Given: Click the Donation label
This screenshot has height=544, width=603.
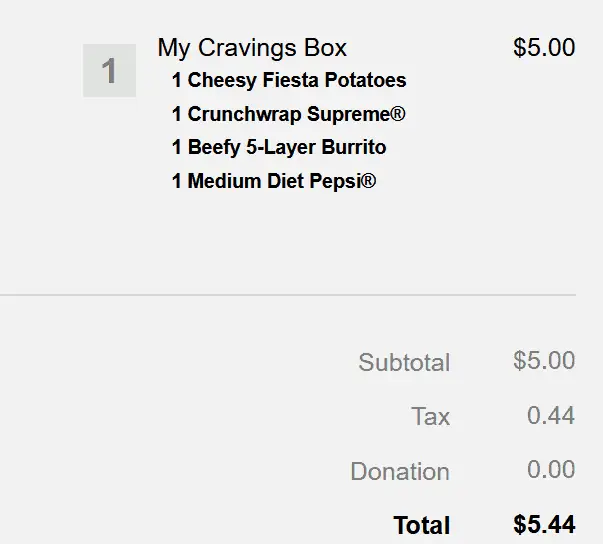Looking at the screenshot, I should tap(400, 471).
